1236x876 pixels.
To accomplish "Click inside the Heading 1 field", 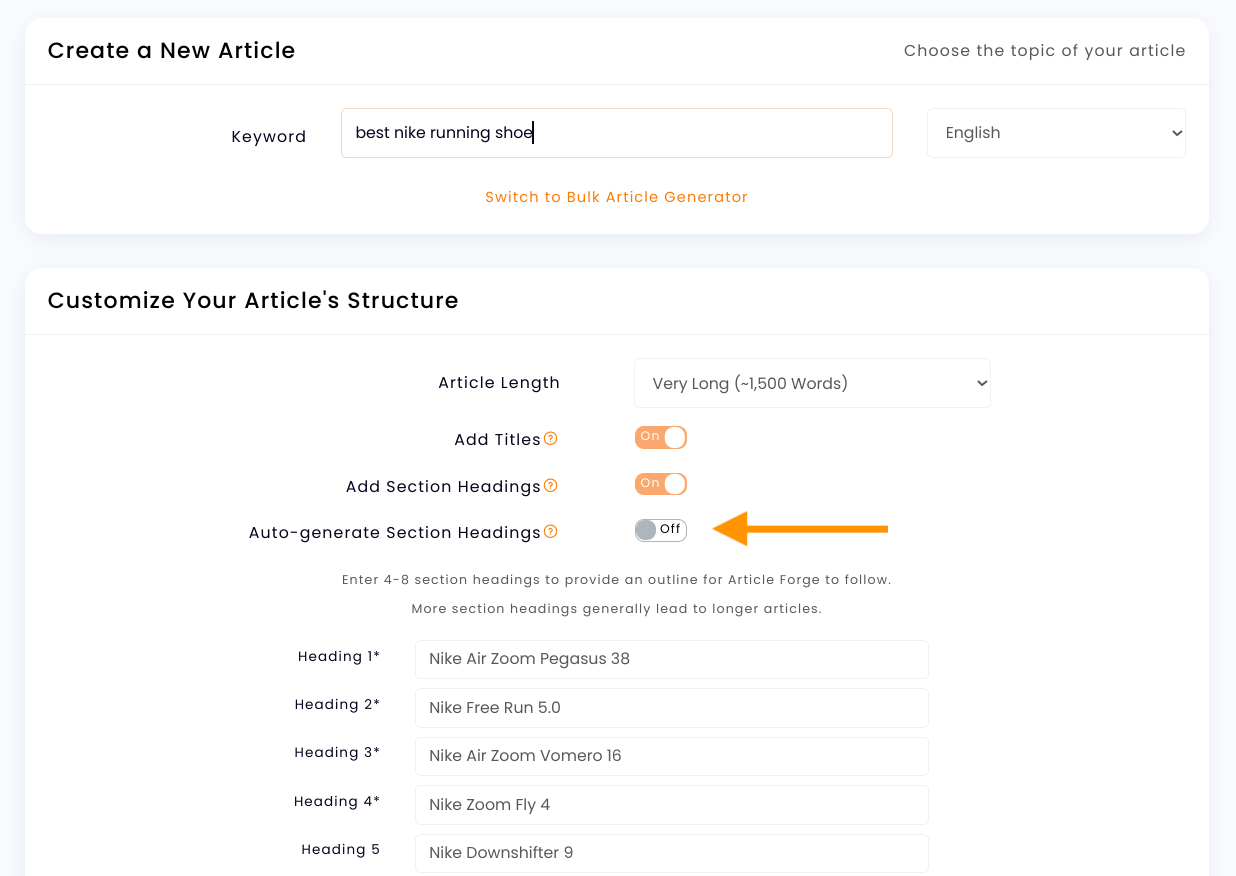I will coord(671,659).
